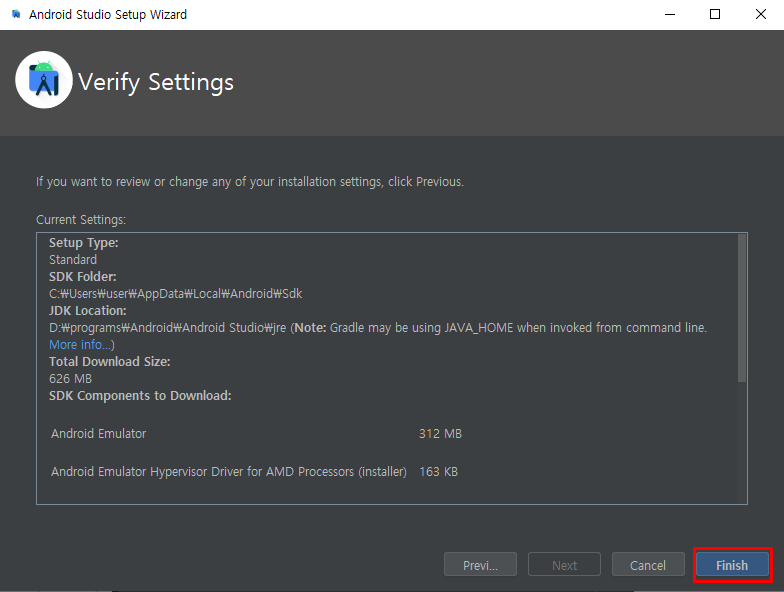Click the SDK Components to Download label
Image resolution: width=784 pixels, height=592 pixels.
click(x=140, y=396)
